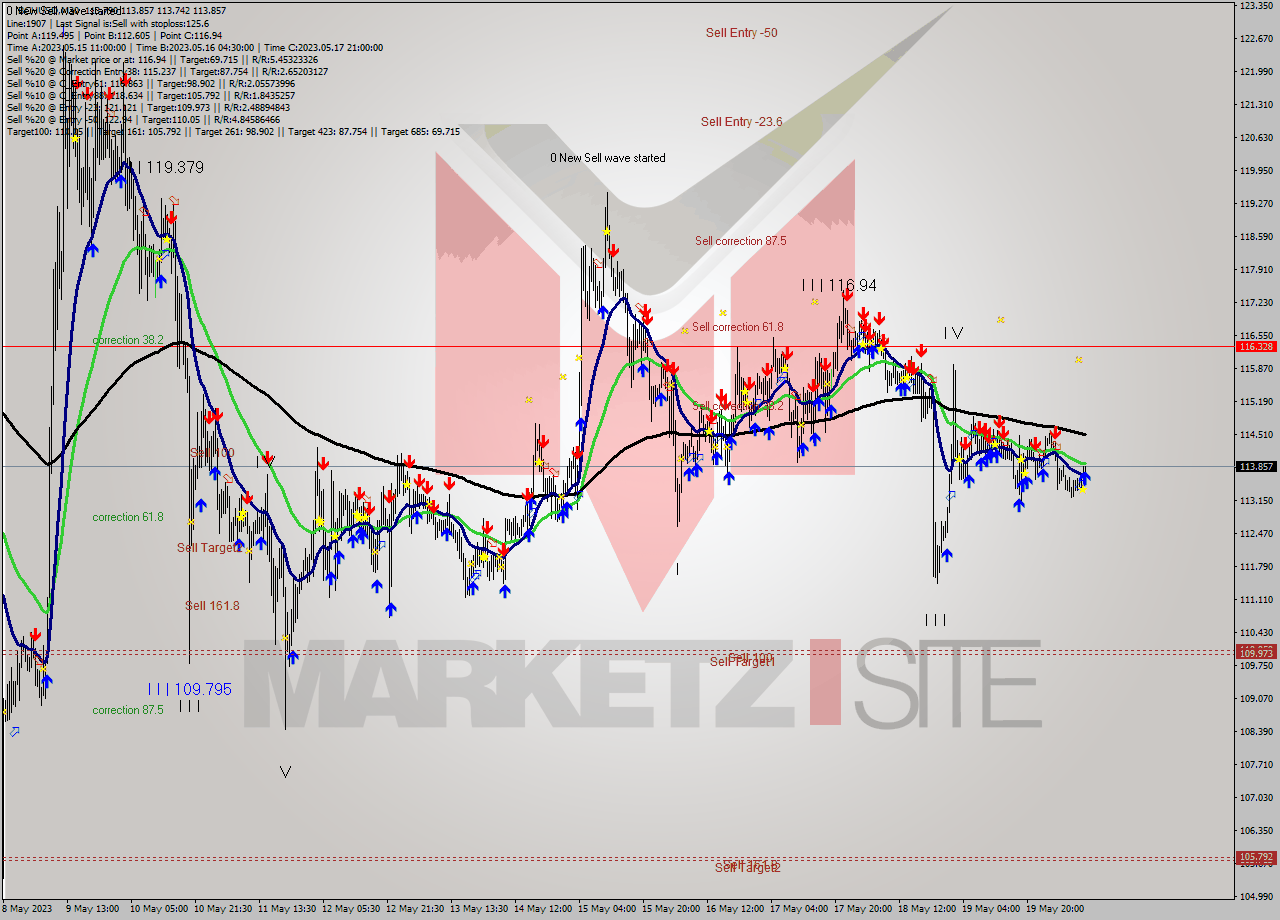Select the '0 New Sell wave started' annotation
This screenshot has width=1280, height=920.
(x=608, y=158)
